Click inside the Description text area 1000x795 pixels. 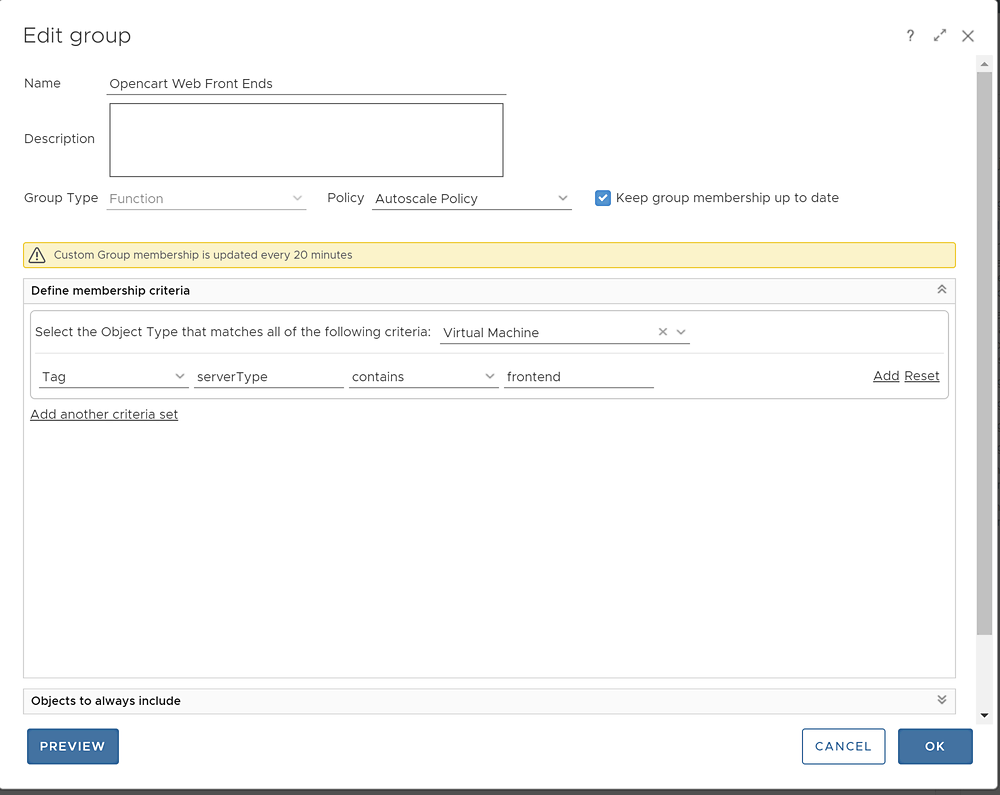pyautogui.click(x=306, y=140)
